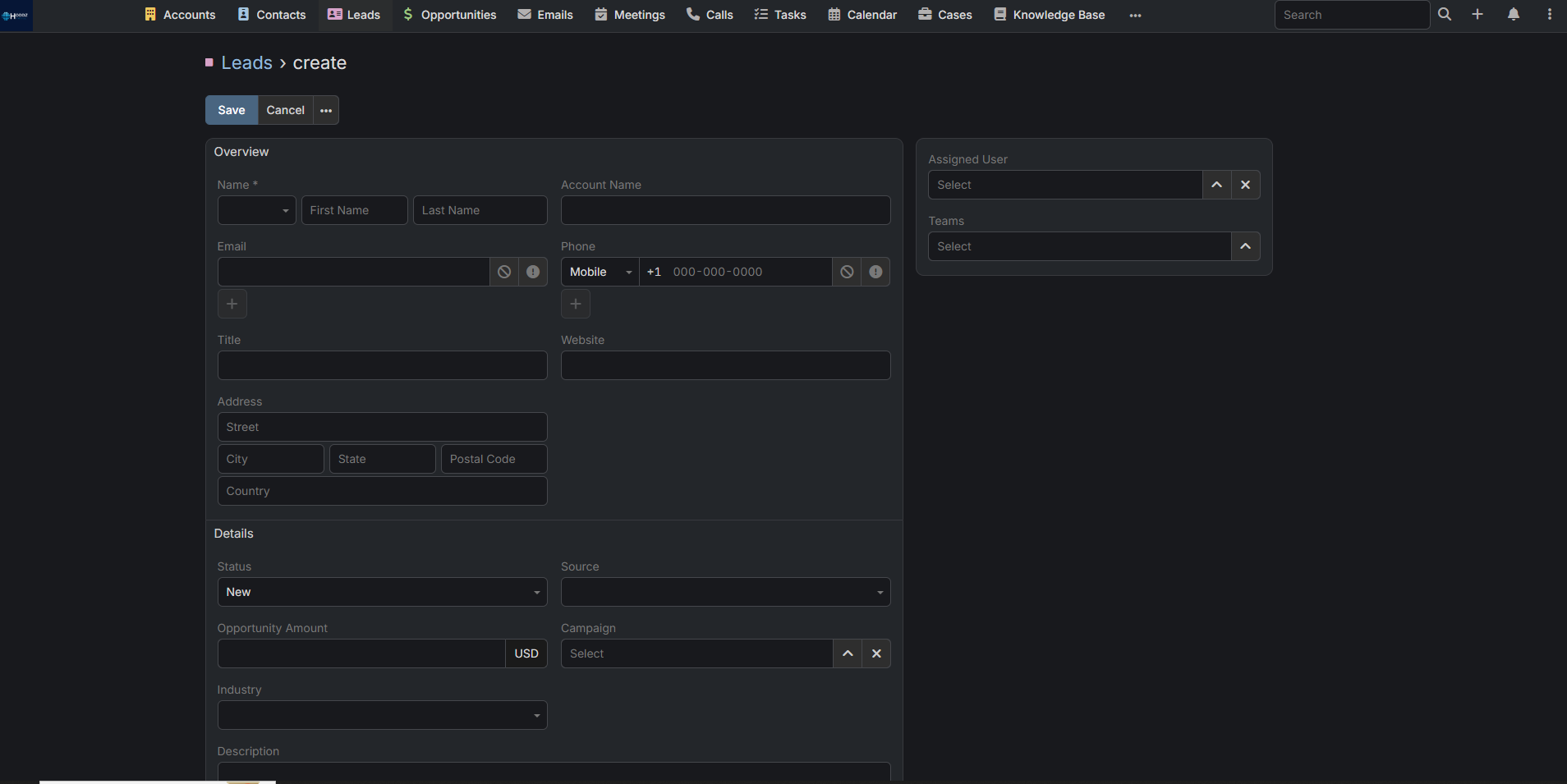Click the City field
This screenshot has width=1567, height=784.
click(x=270, y=459)
